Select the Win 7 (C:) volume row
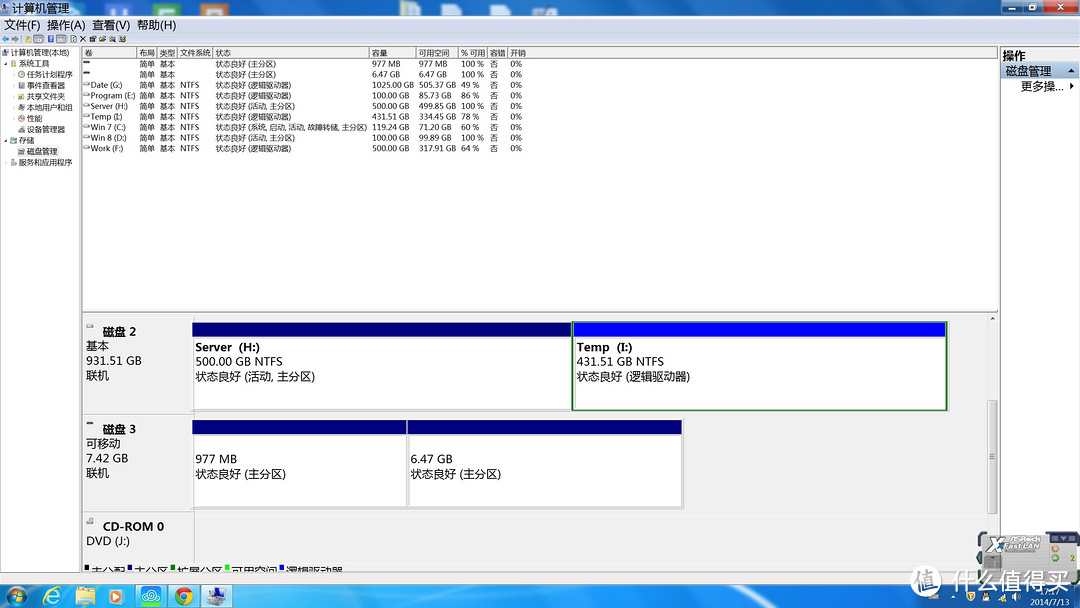This screenshot has width=1080, height=608. click(x=108, y=127)
